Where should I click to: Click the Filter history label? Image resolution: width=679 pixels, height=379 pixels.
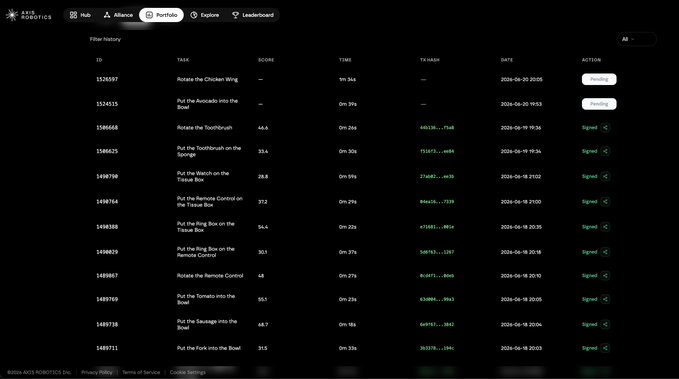[x=105, y=39]
